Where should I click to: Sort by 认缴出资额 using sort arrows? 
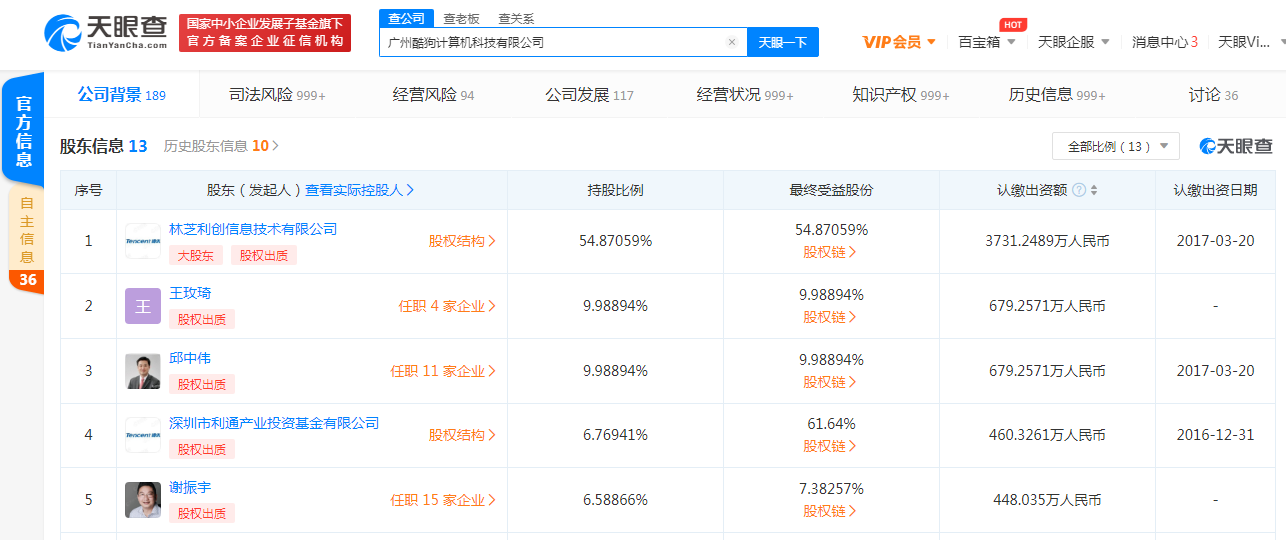tap(1094, 190)
